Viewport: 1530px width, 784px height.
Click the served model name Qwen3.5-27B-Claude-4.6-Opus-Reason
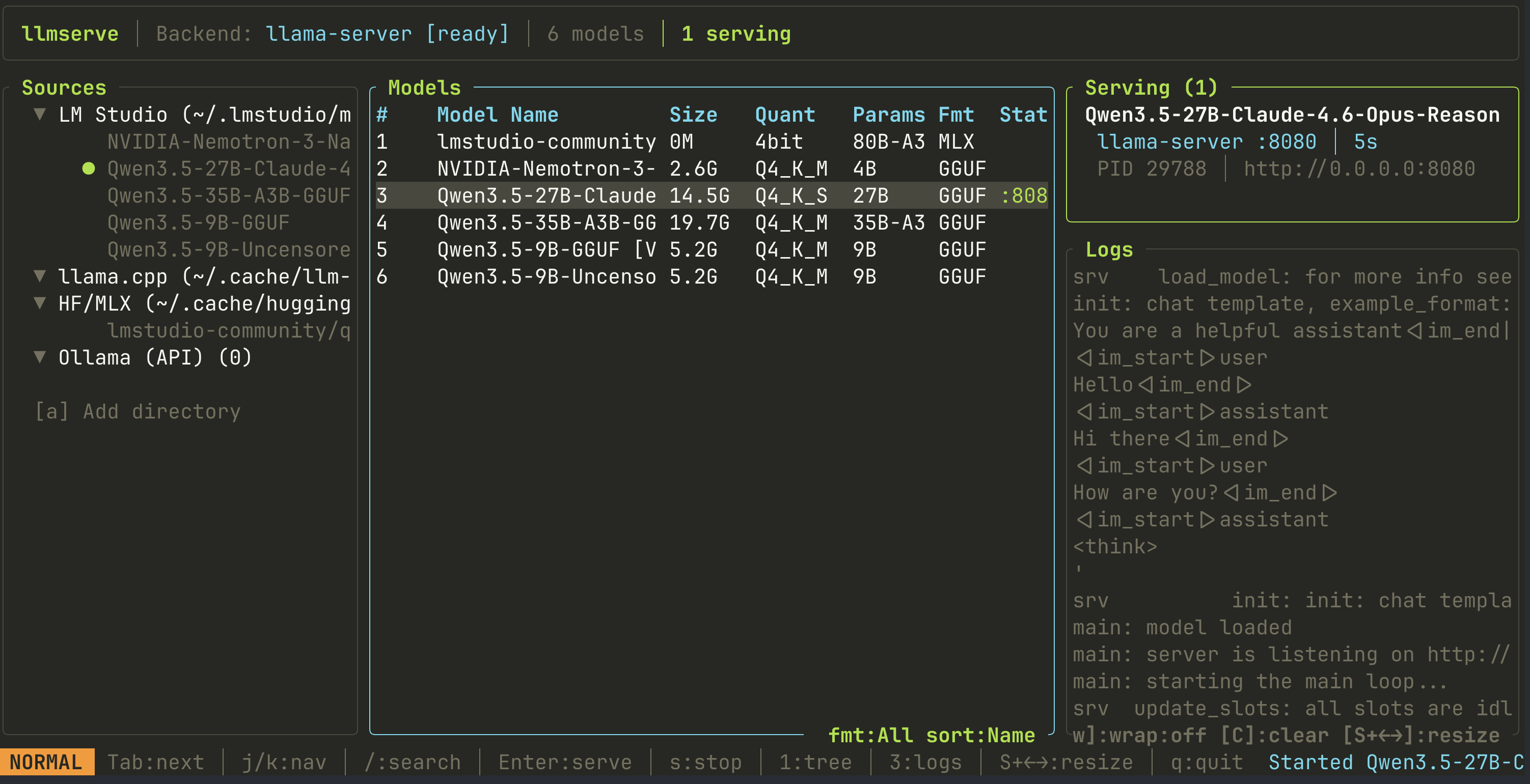[x=1293, y=115]
